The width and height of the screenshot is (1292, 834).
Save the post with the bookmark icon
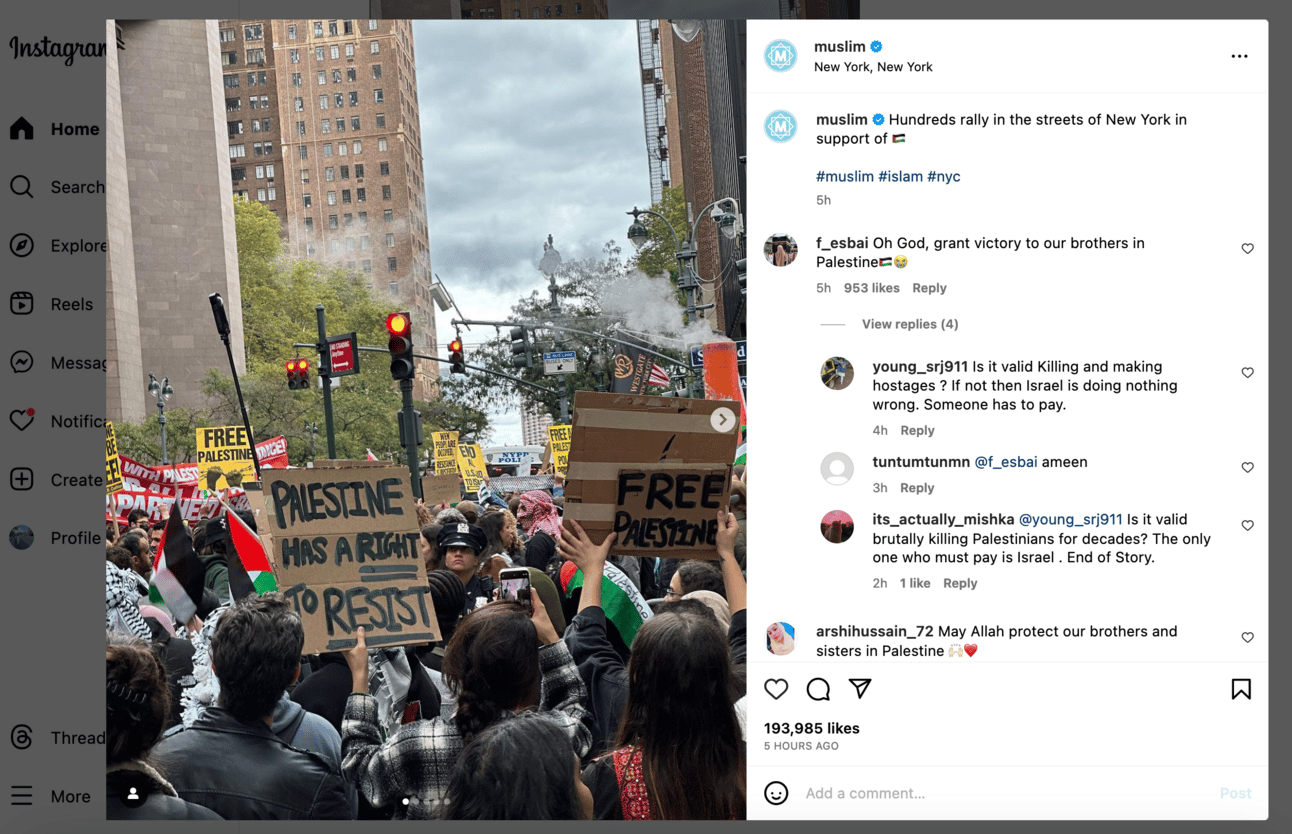click(1241, 689)
